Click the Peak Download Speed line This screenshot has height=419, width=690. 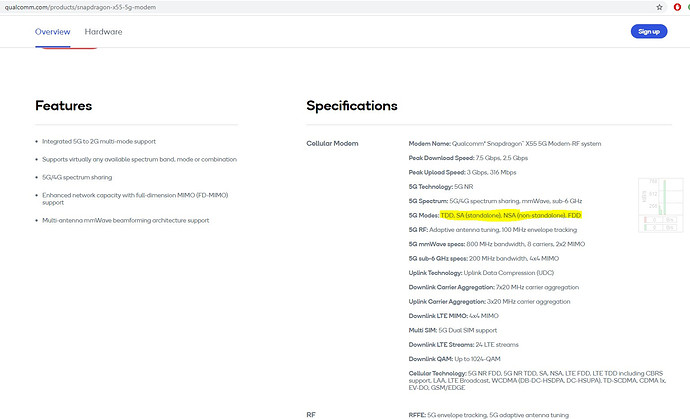468,158
